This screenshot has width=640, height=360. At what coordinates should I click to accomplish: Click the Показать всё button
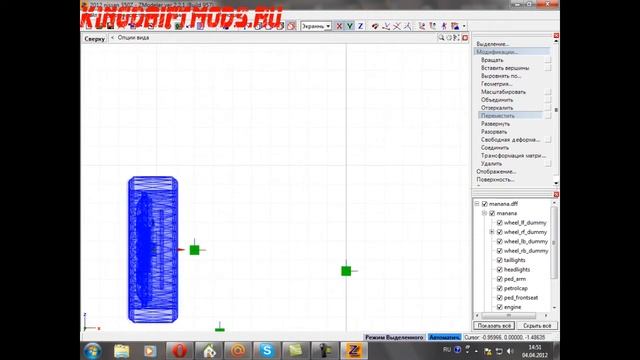494,326
